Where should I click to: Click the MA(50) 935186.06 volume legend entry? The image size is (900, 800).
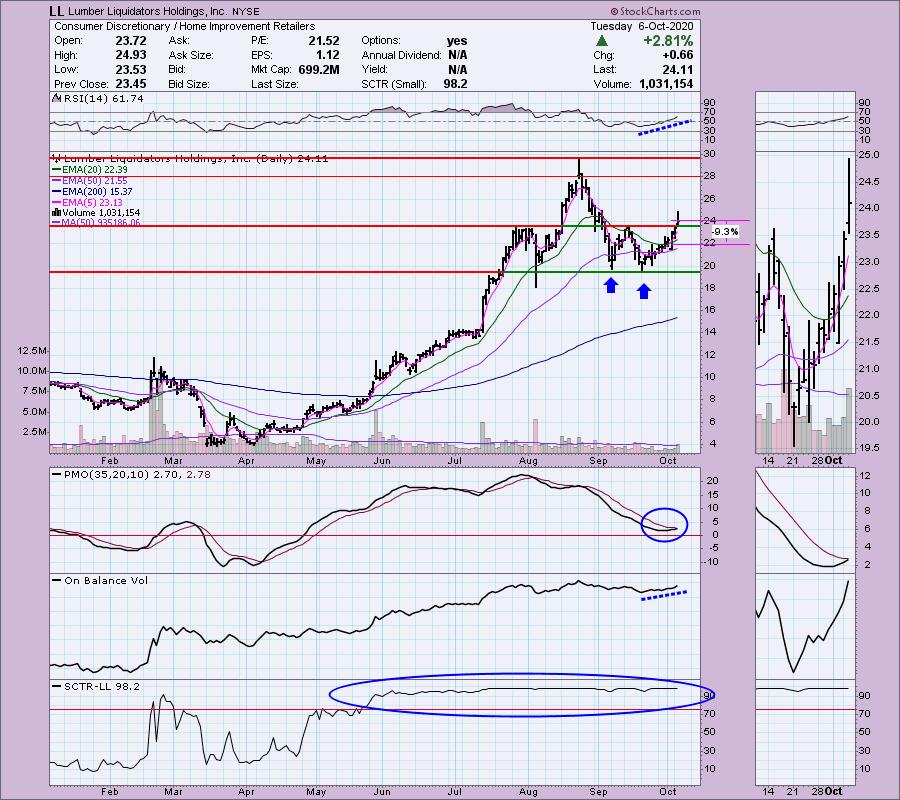102,223
